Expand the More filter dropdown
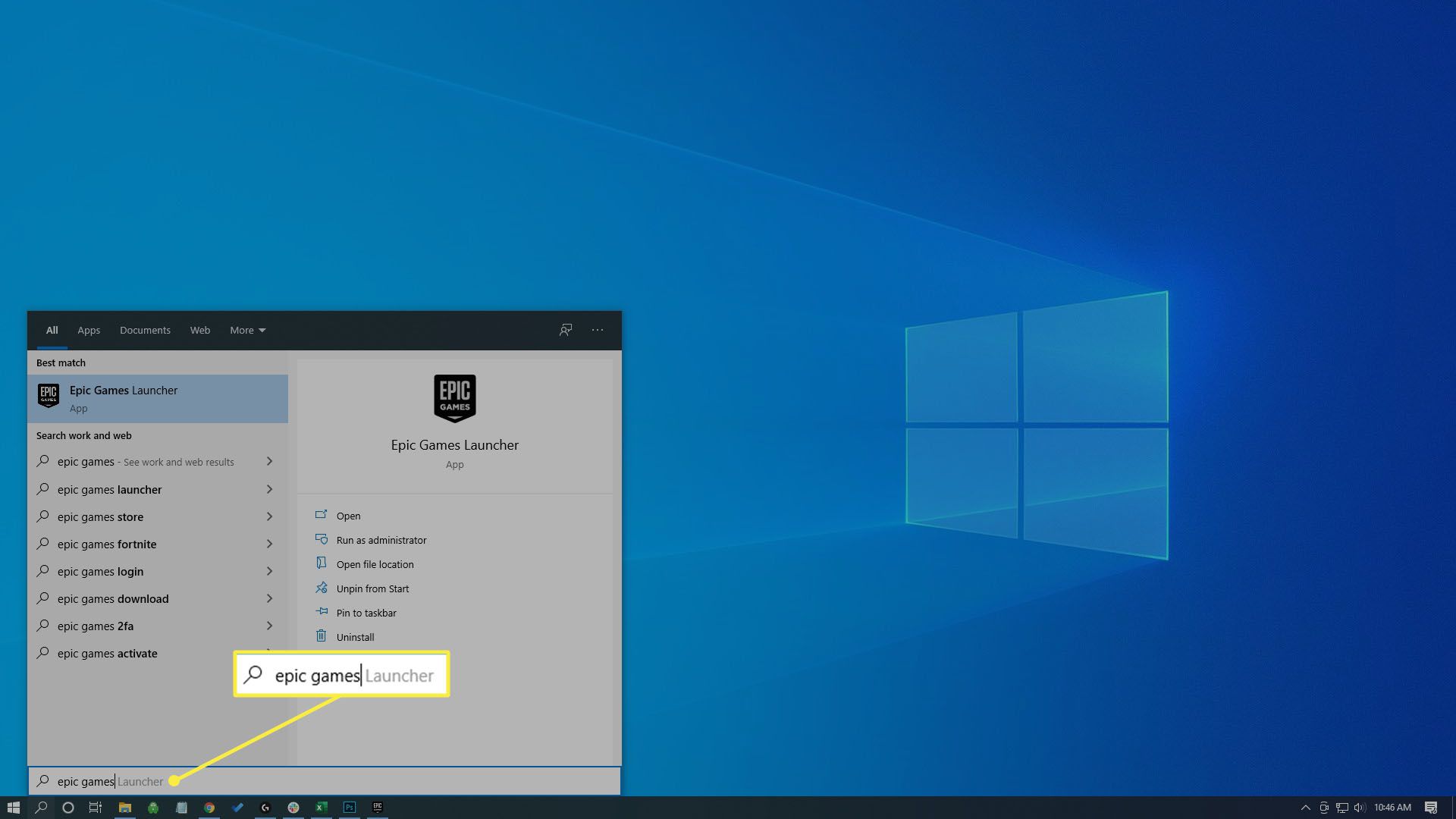 (248, 330)
